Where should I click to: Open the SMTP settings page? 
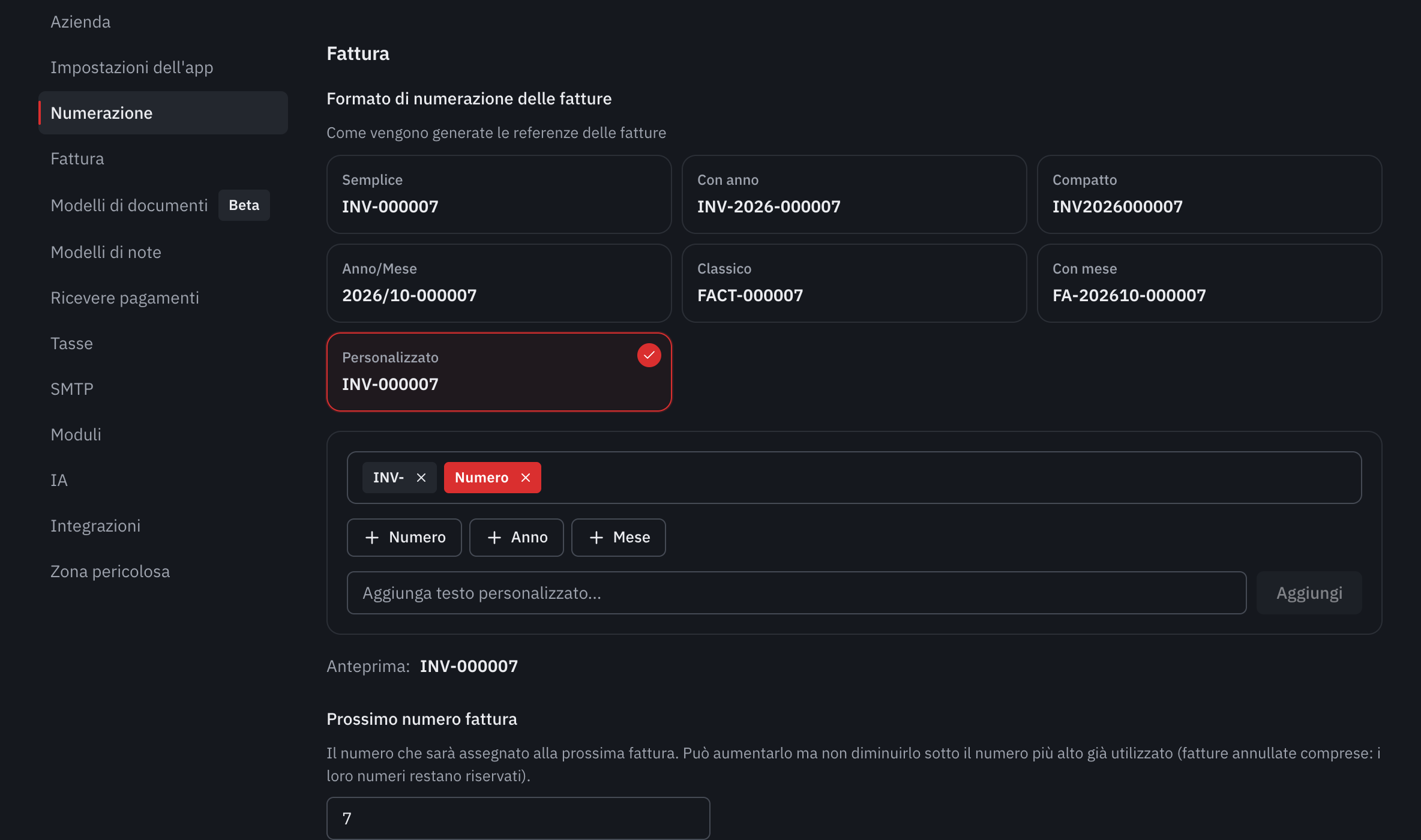click(x=163, y=389)
